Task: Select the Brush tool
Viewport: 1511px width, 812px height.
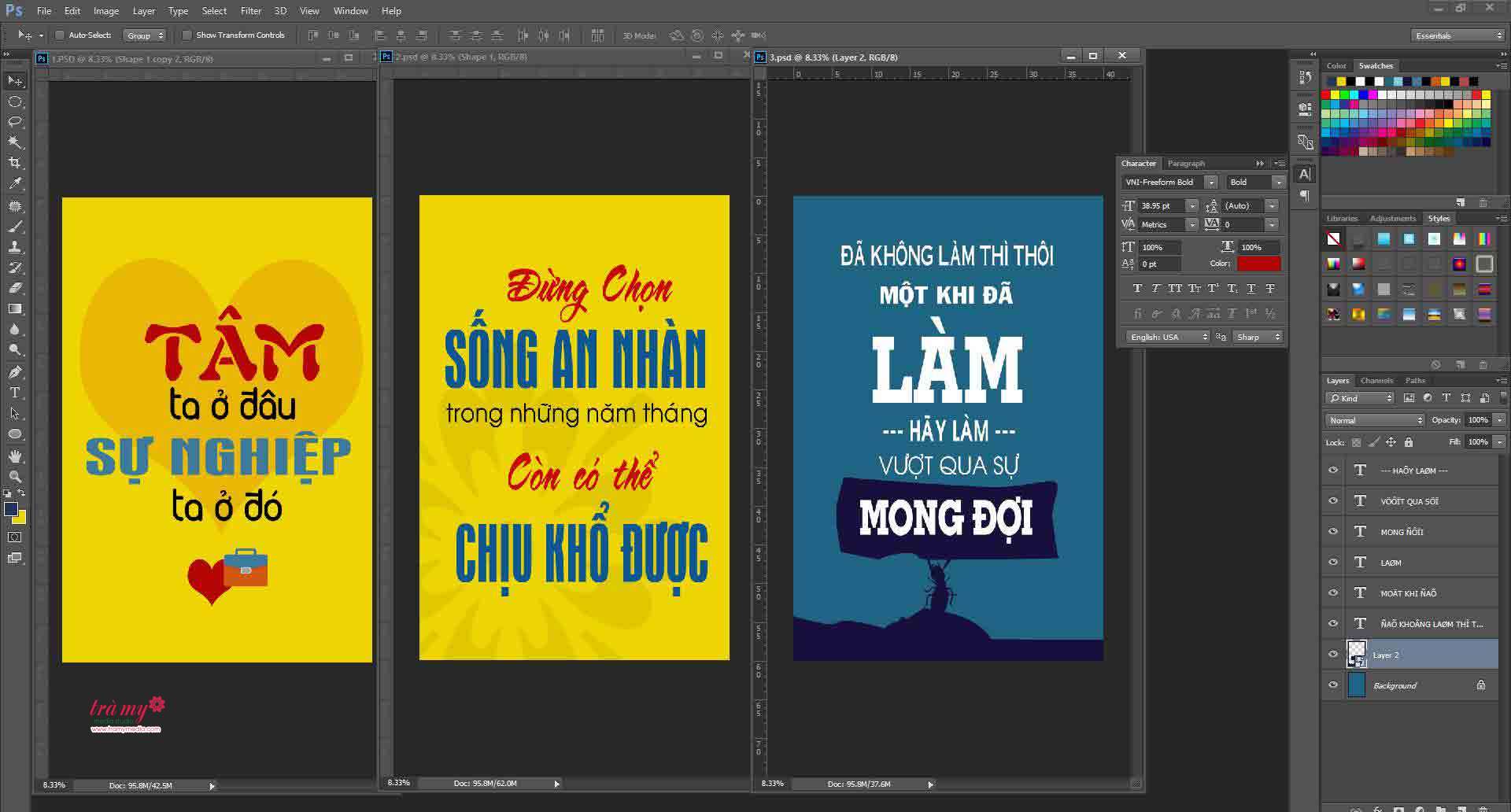Action: click(x=15, y=227)
